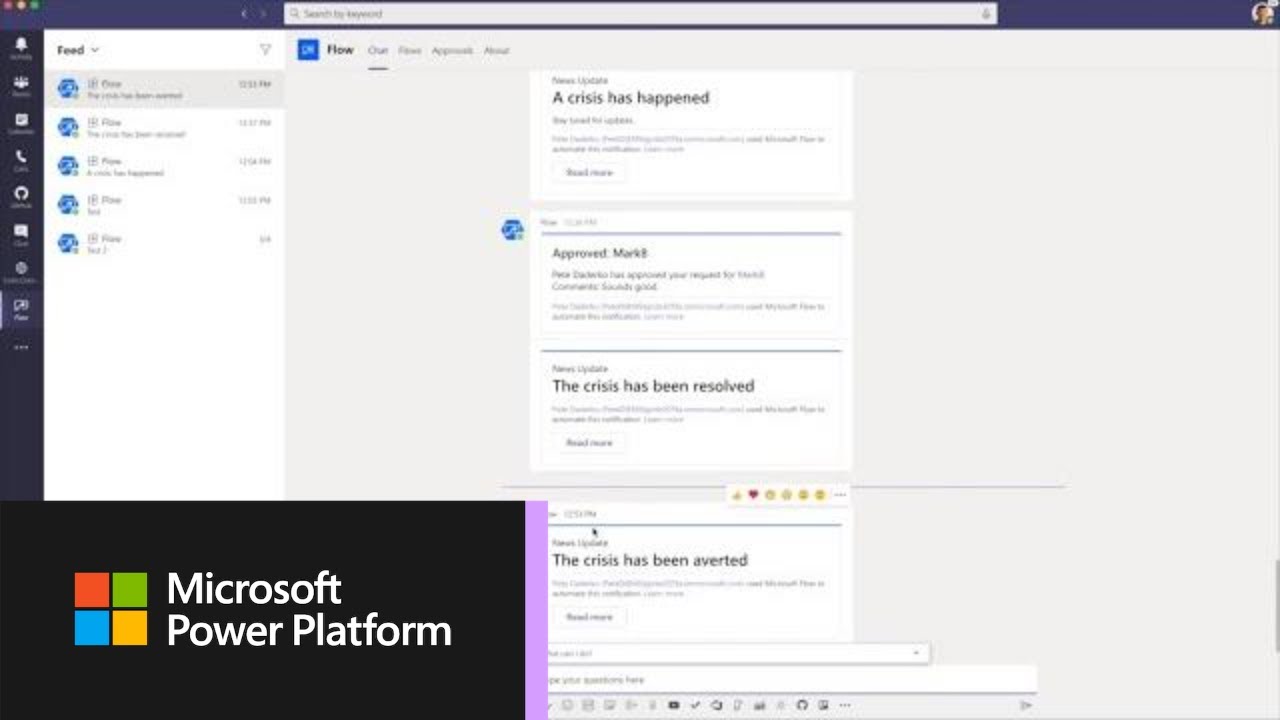The width and height of the screenshot is (1280, 720).
Task: Click the Flow app logo in header
Action: [x=308, y=50]
